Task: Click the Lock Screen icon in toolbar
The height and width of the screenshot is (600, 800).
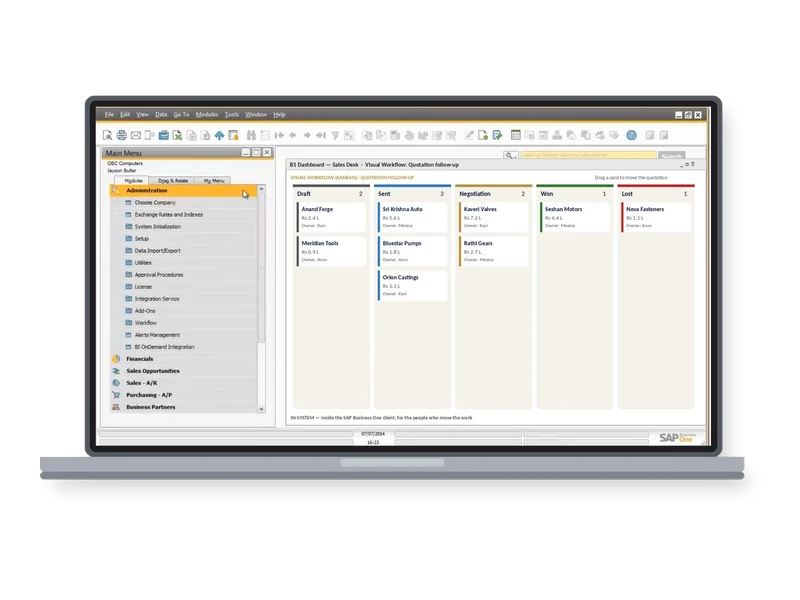Action: [233, 135]
